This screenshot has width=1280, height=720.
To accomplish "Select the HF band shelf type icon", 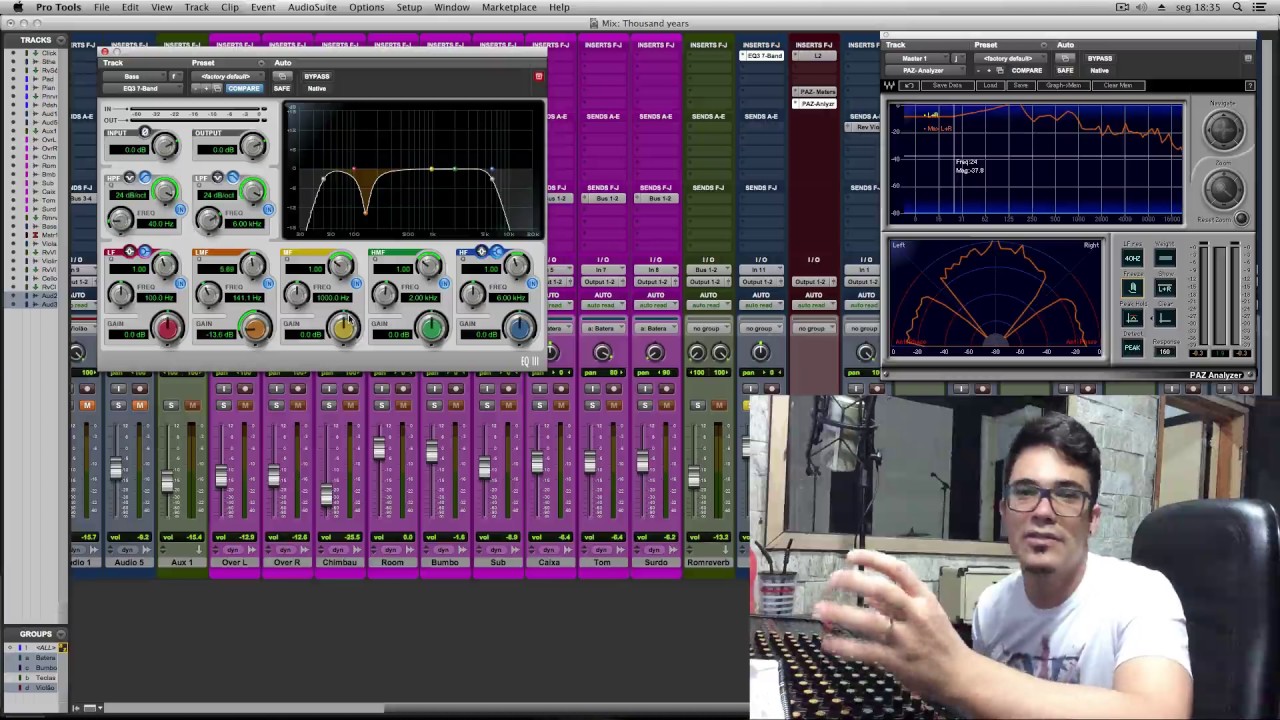I will [x=496, y=251].
